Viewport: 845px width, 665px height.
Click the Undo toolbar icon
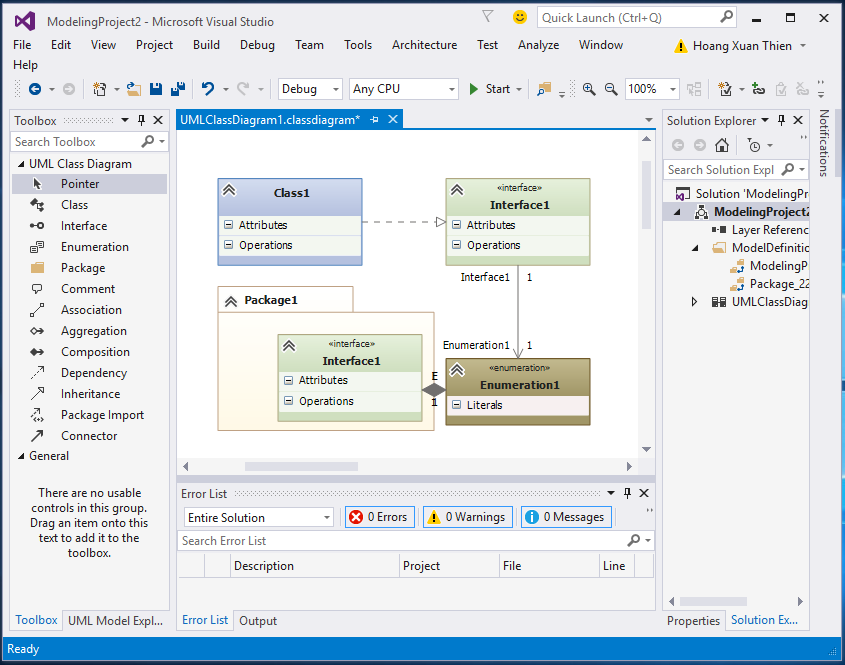(x=208, y=88)
